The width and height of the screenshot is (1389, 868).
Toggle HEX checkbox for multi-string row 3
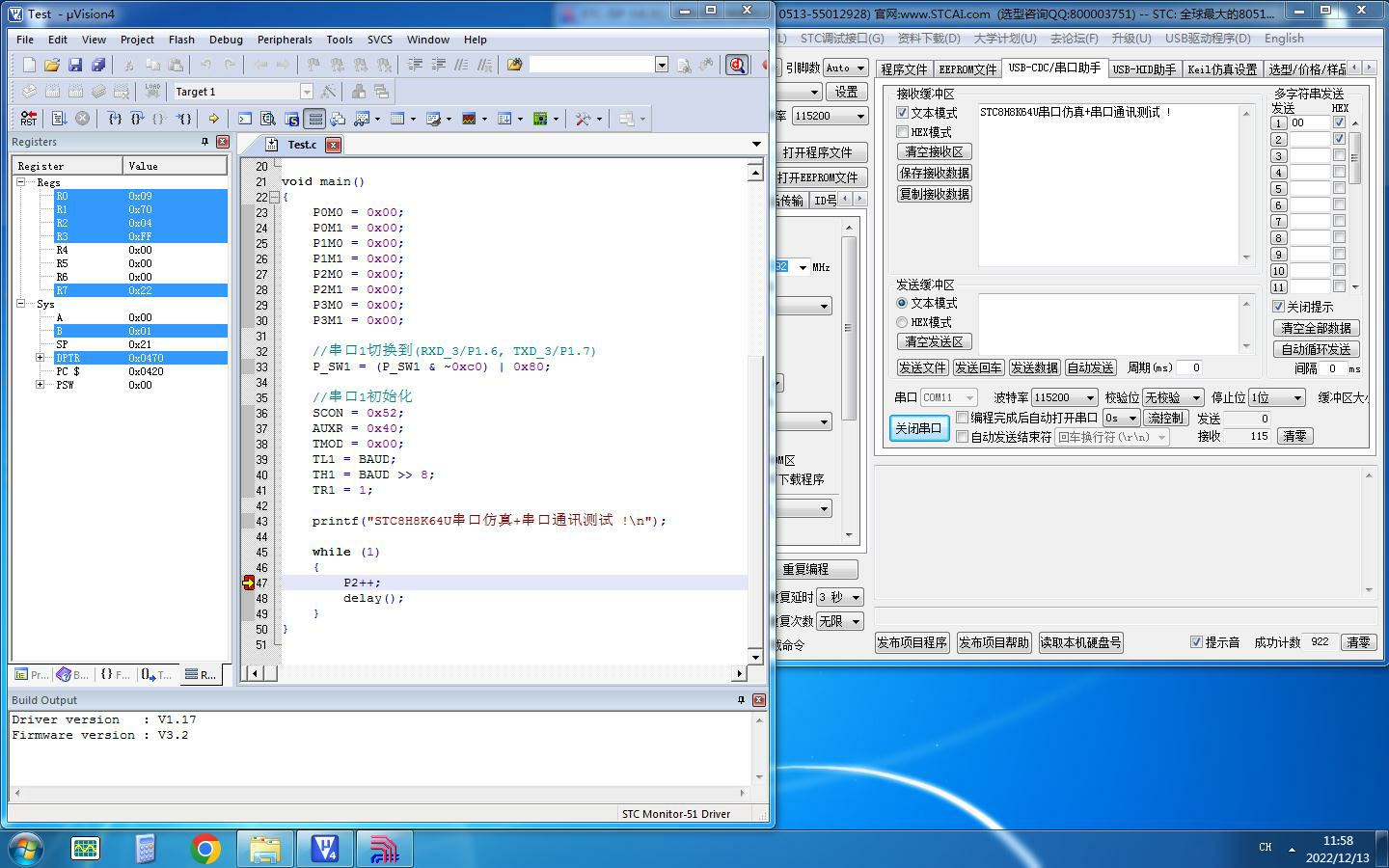[x=1339, y=155]
